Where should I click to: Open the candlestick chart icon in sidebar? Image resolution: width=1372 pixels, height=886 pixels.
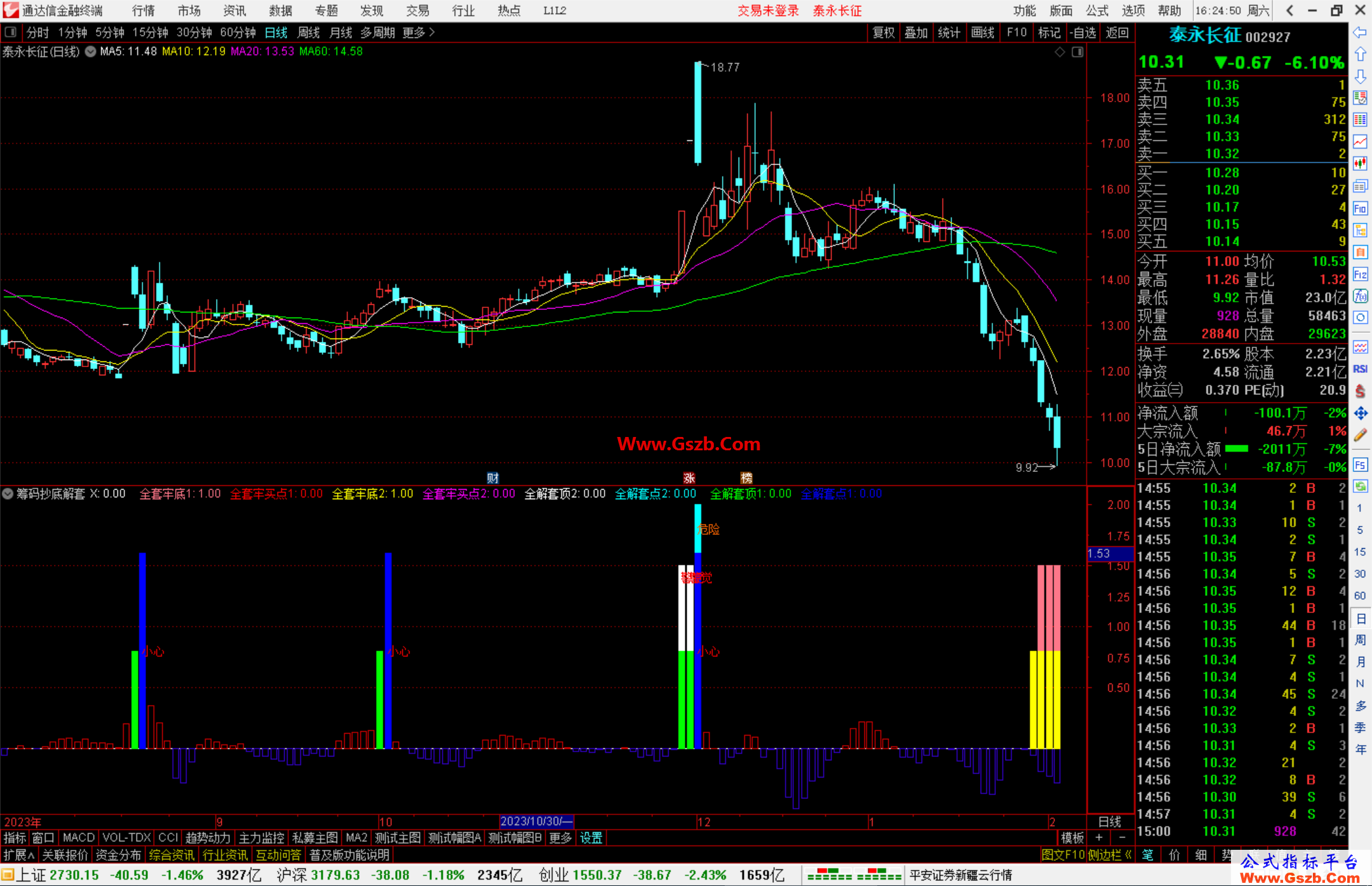click(x=1360, y=164)
